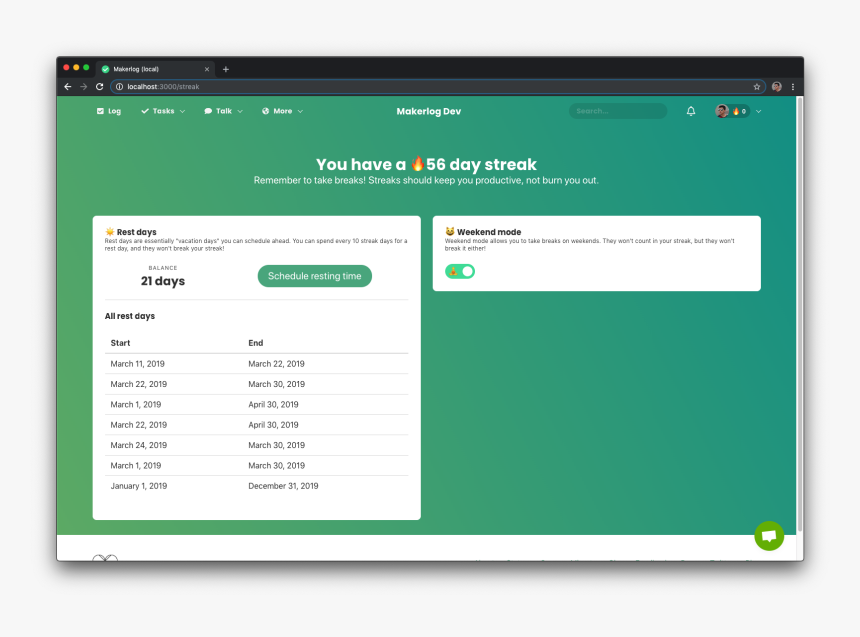Select the March 22, 2019 end date
860x637 pixels.
[x=276, y=364]
